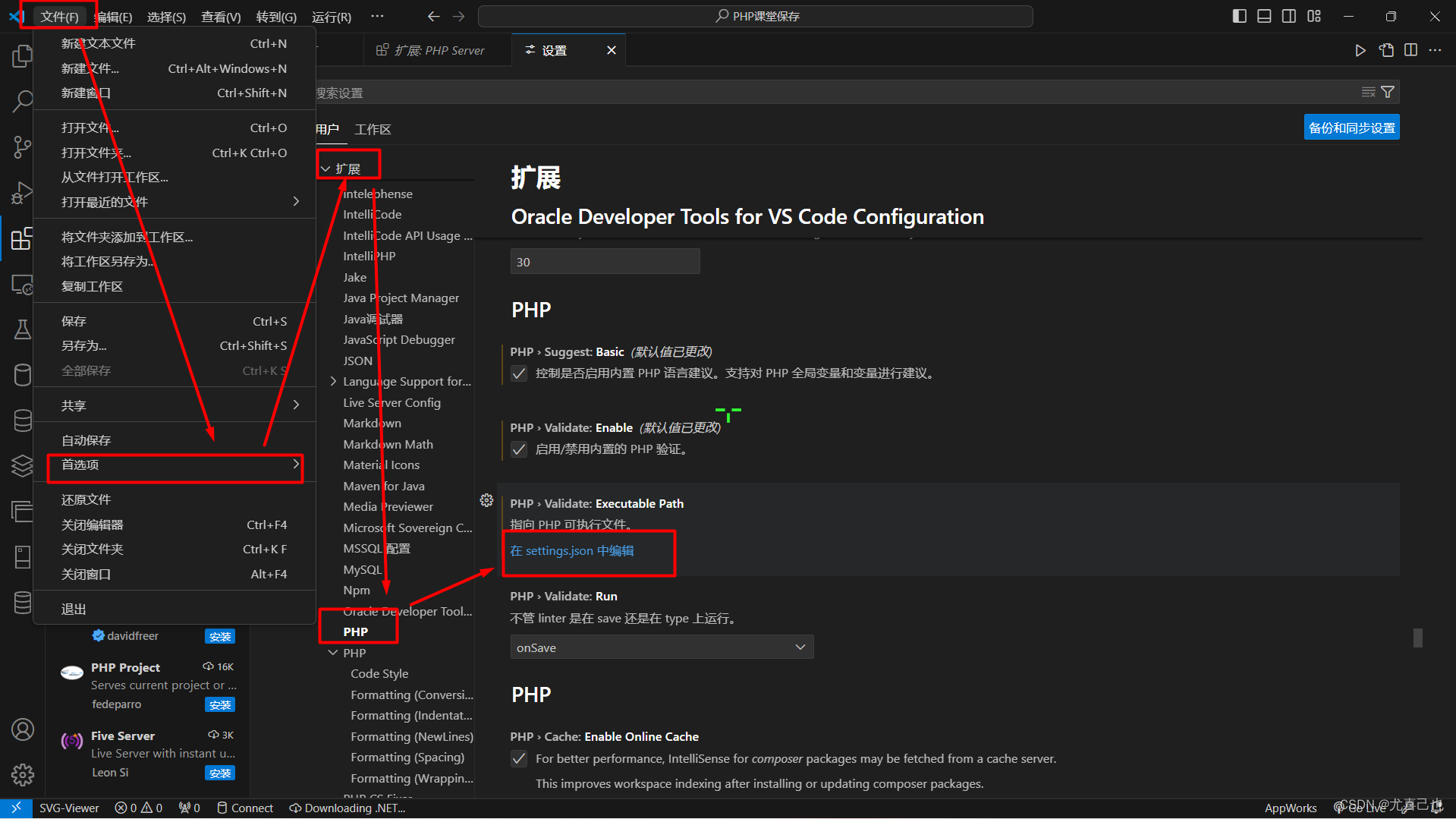Expand 首选项 submenu in File menu
The height and width of the screenshot is (819, 1456).
175,465
